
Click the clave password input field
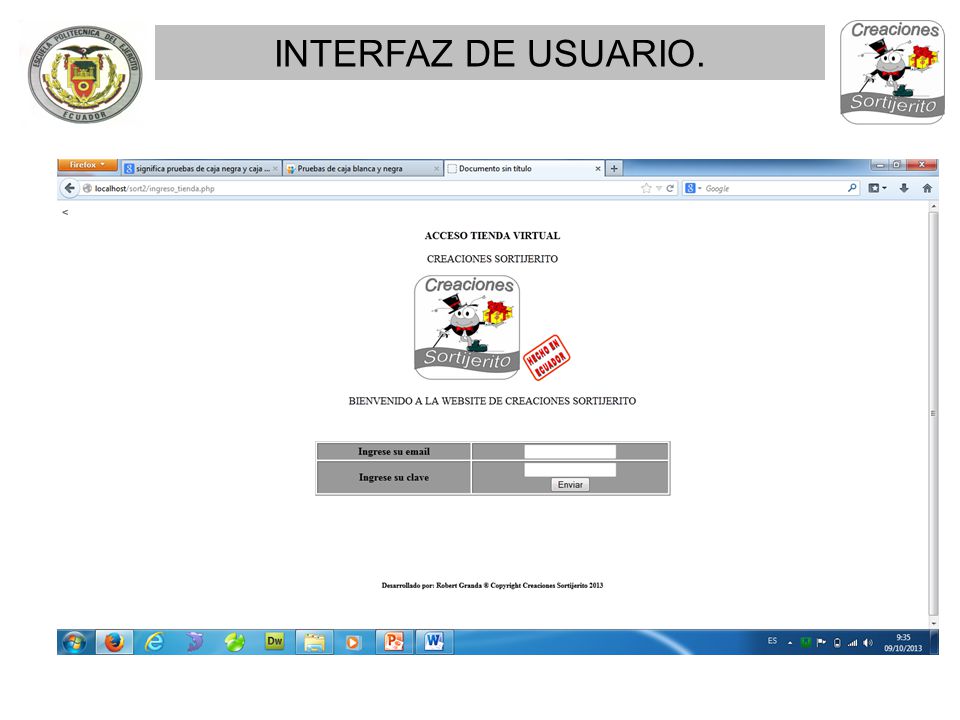pyautogui.click(x=570, y=470)
